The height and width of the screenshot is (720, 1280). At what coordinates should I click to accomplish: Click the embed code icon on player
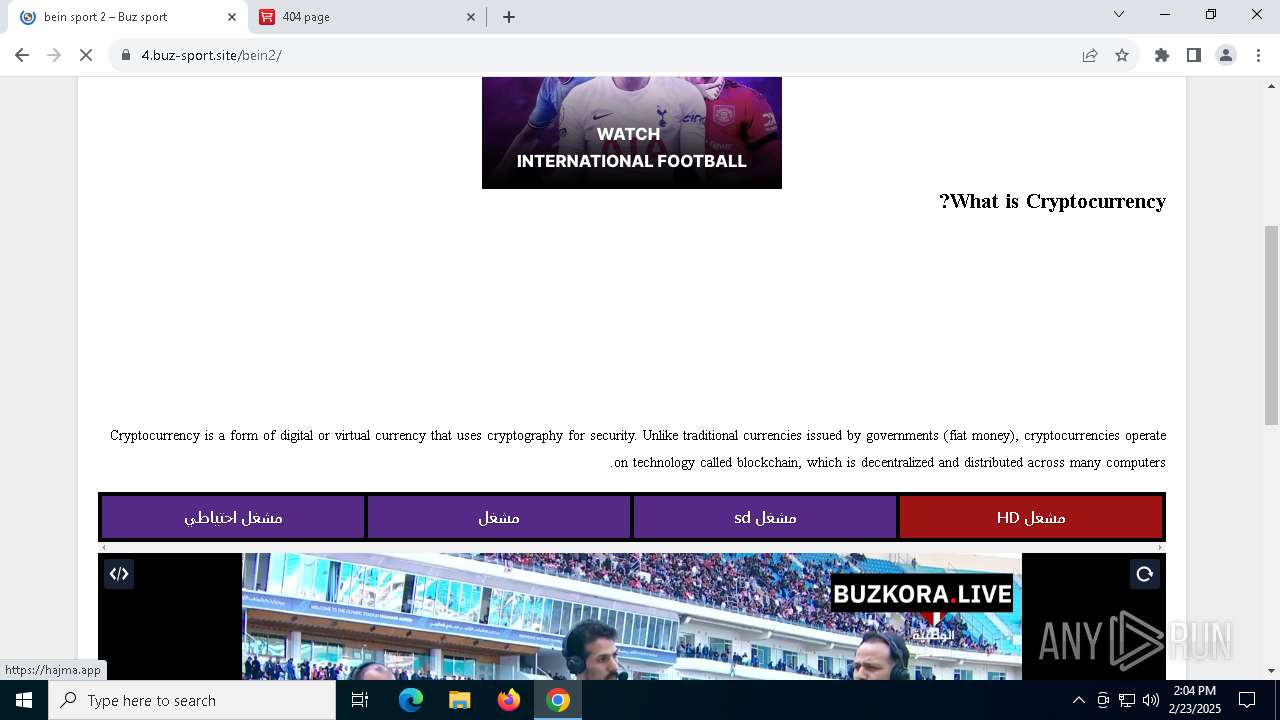pyautogui.click(x=119, y=574)
